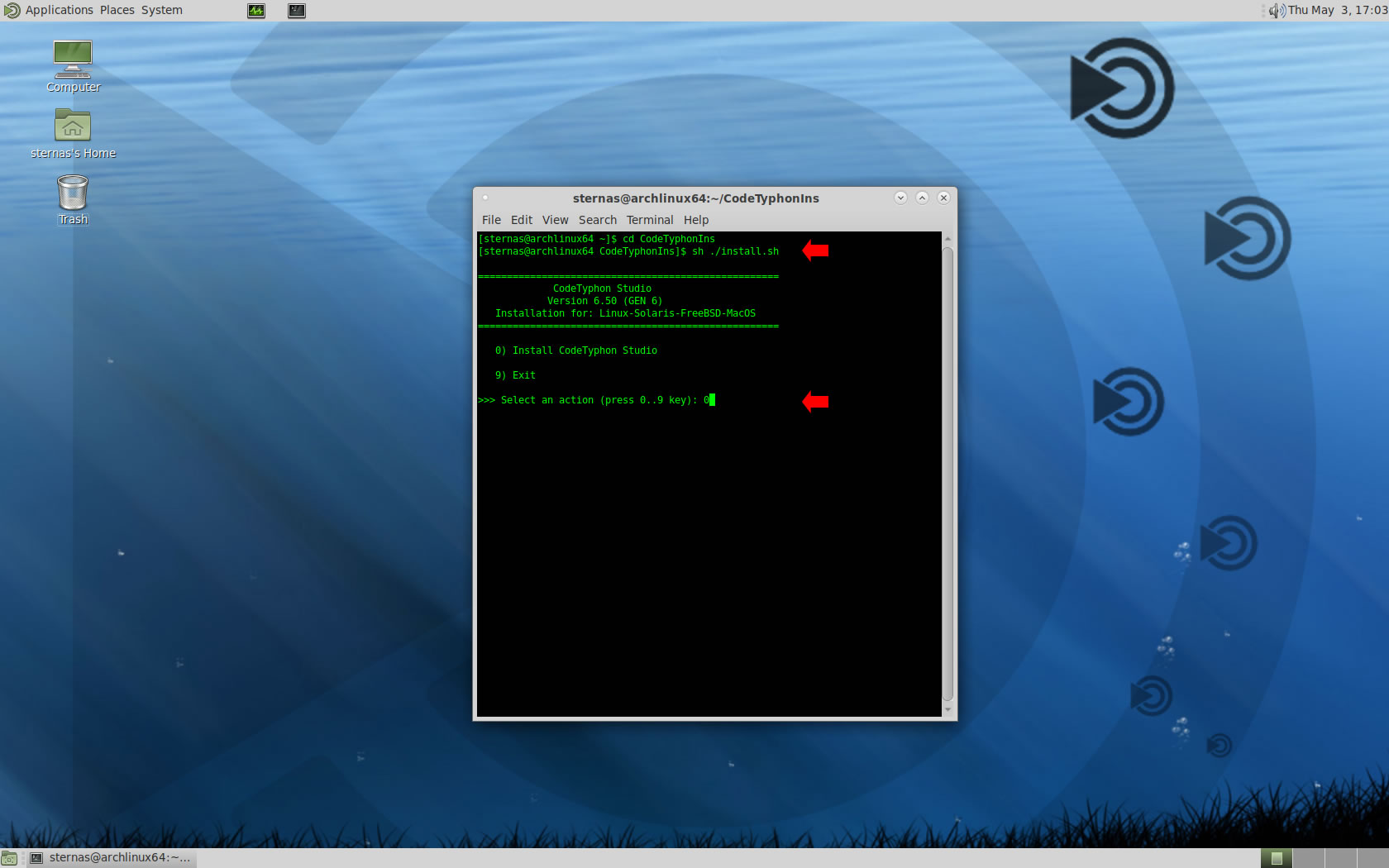Open the System menu

pos(162,10)
